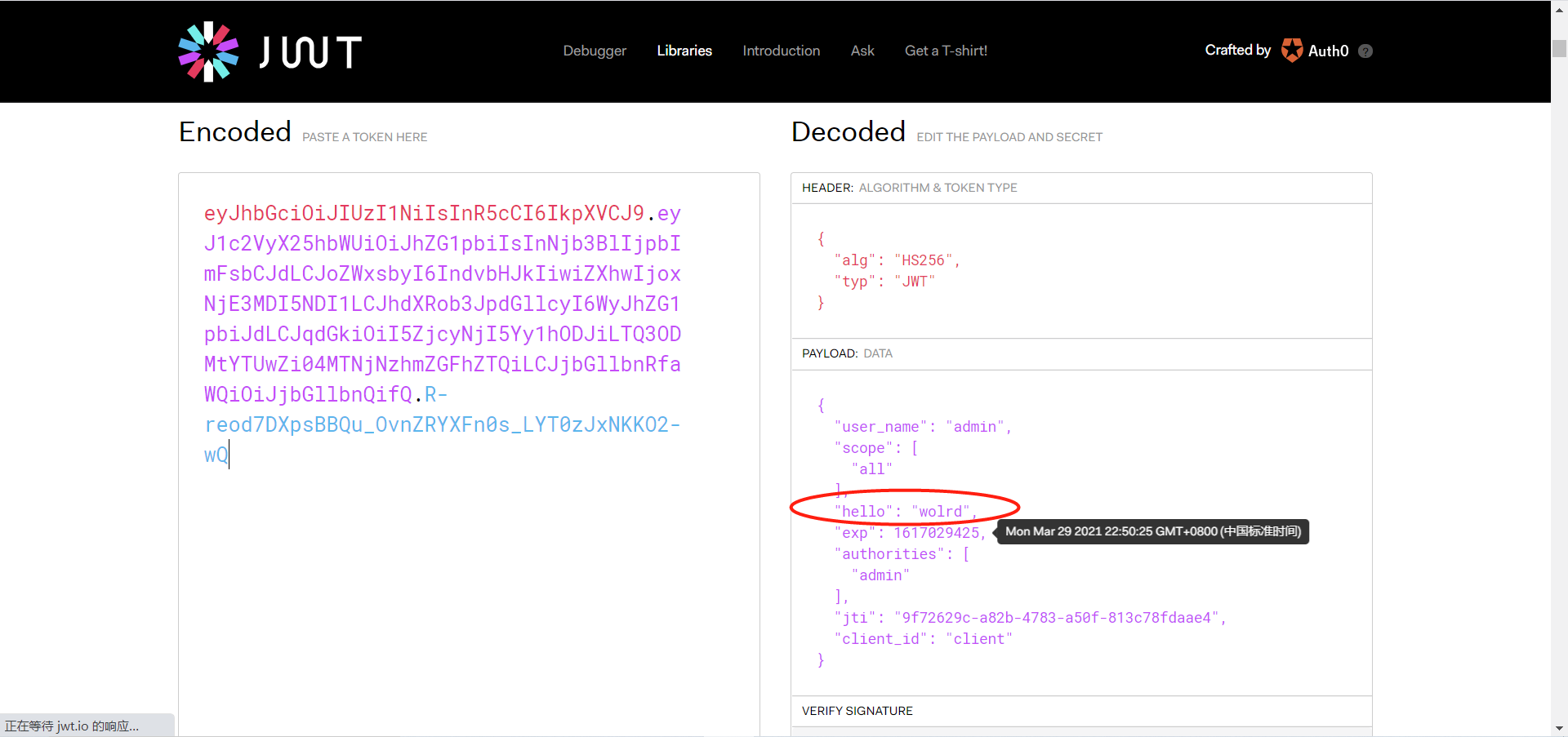Open the Libraries nav item

684,51
